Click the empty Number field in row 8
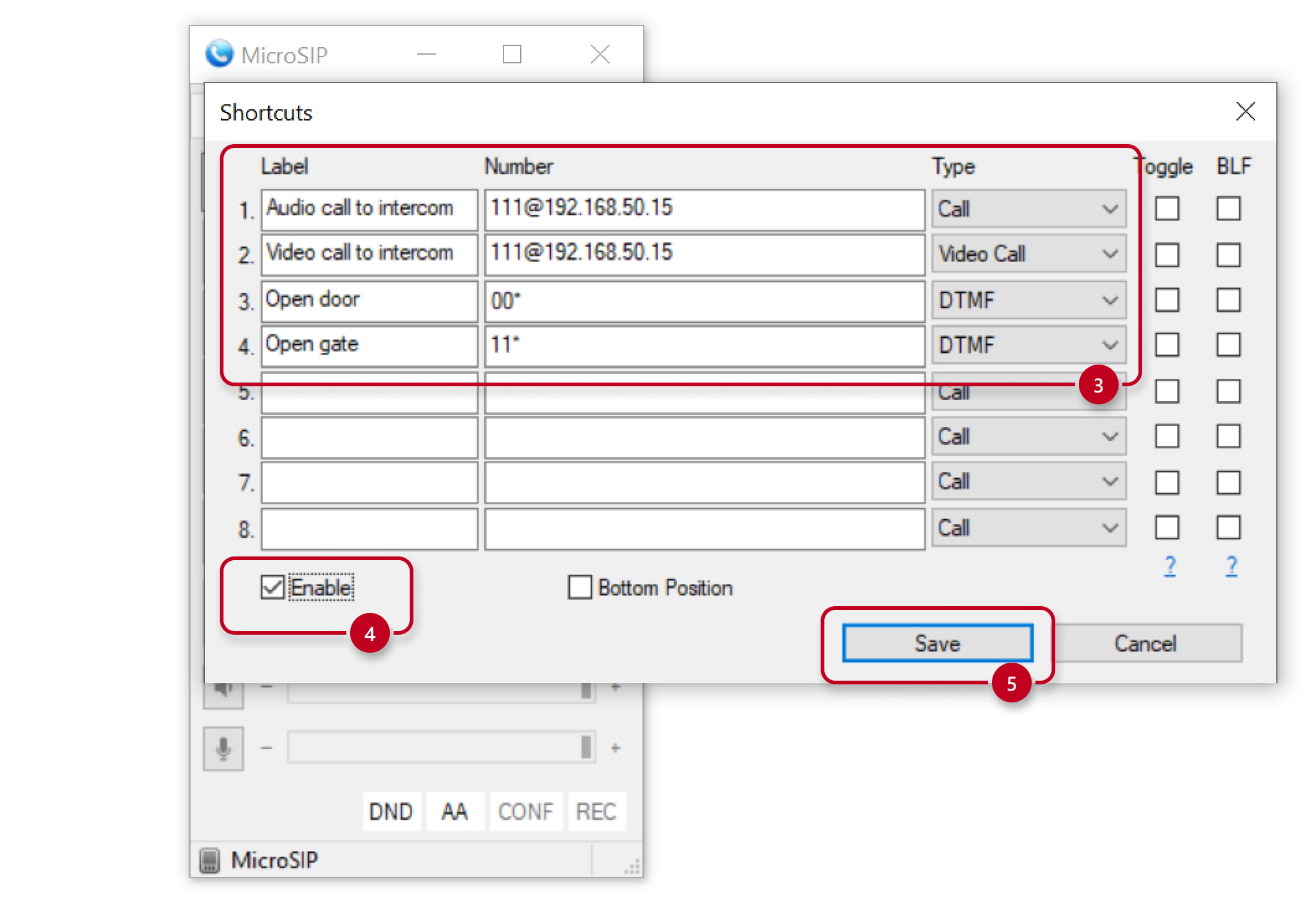1316x903 pixels. coord(705,529)
